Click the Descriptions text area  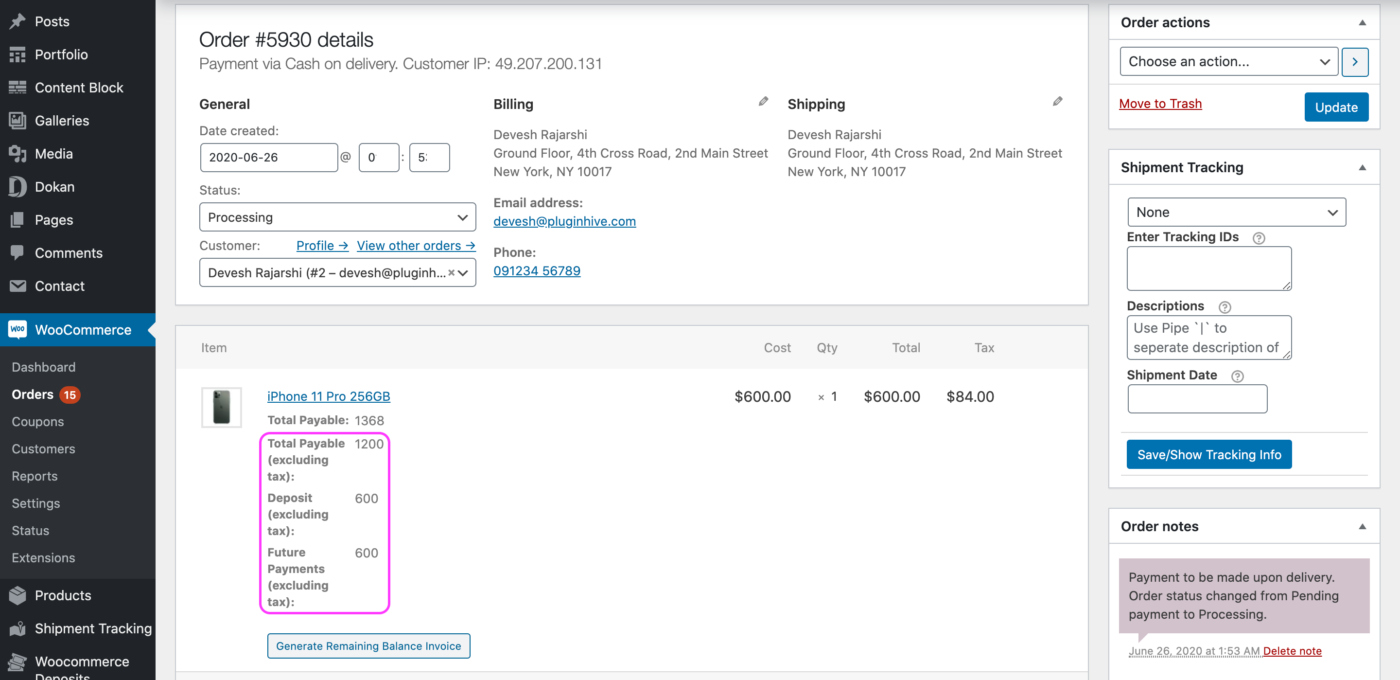(1209, 338)
